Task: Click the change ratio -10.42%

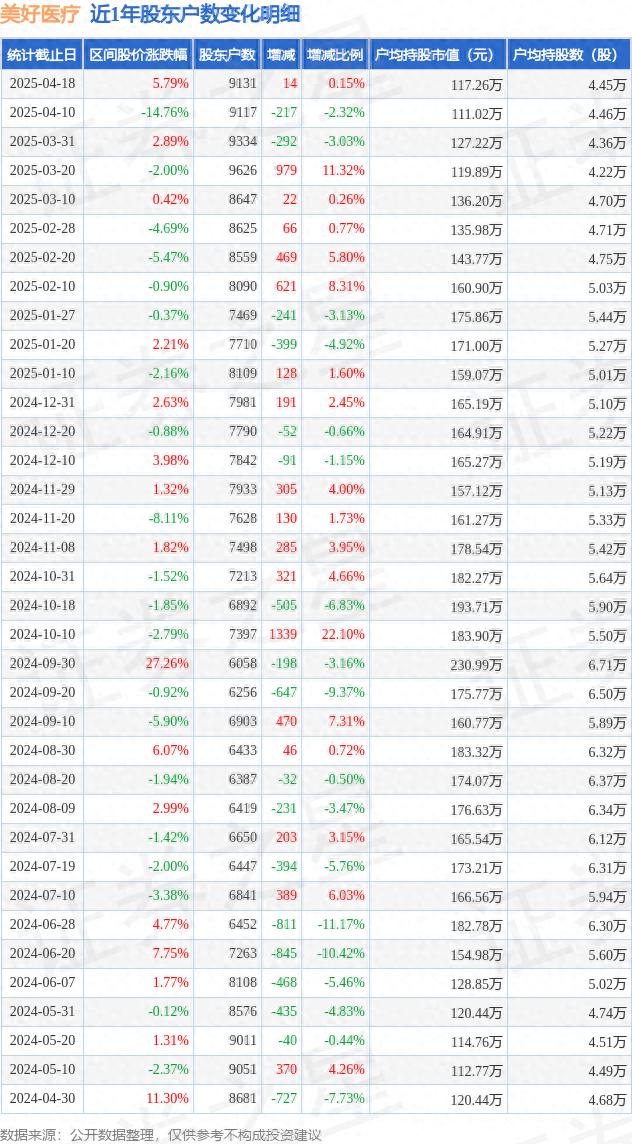Action: click(341, 953)
